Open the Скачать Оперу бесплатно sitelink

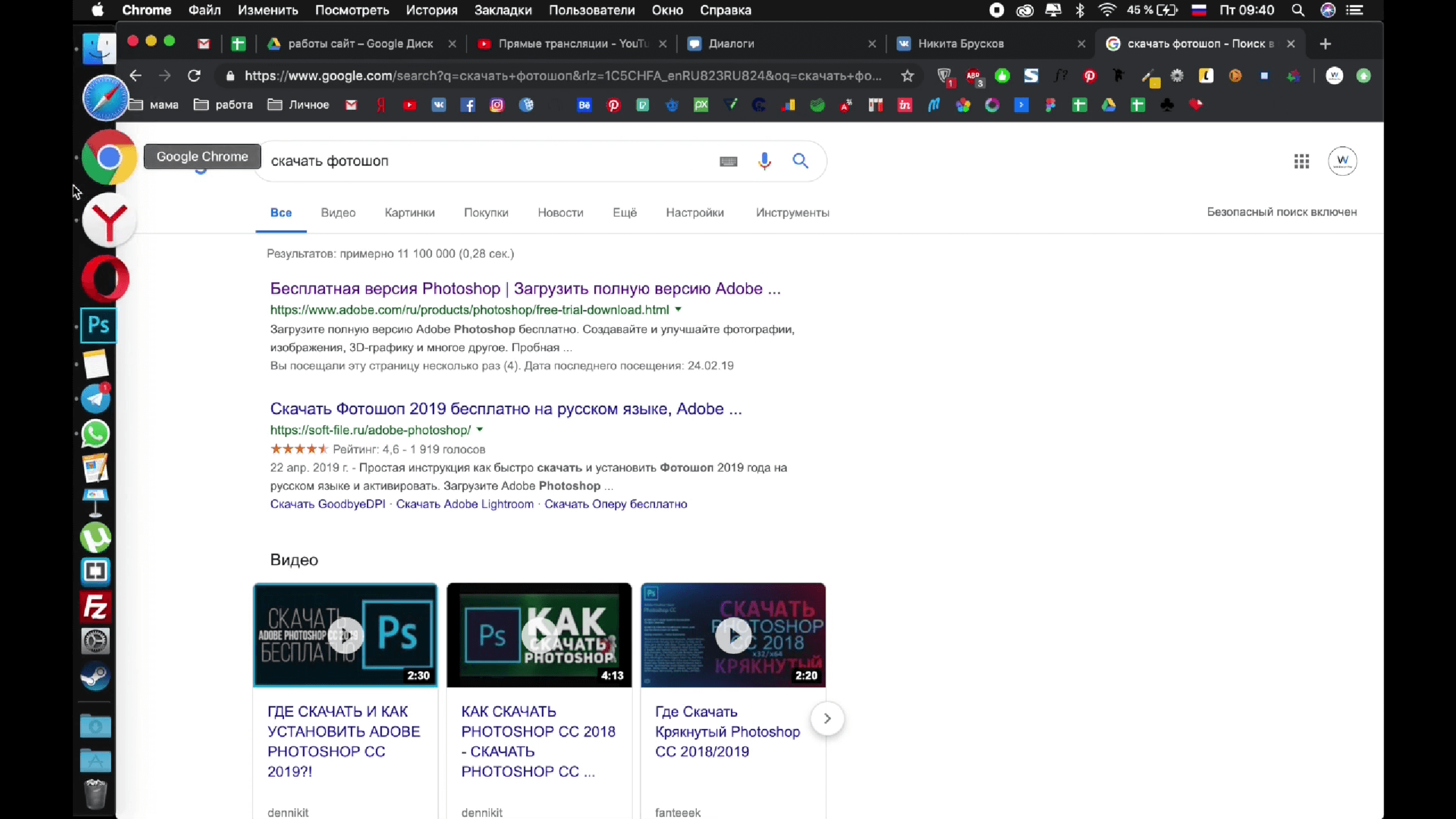point(616,504)
